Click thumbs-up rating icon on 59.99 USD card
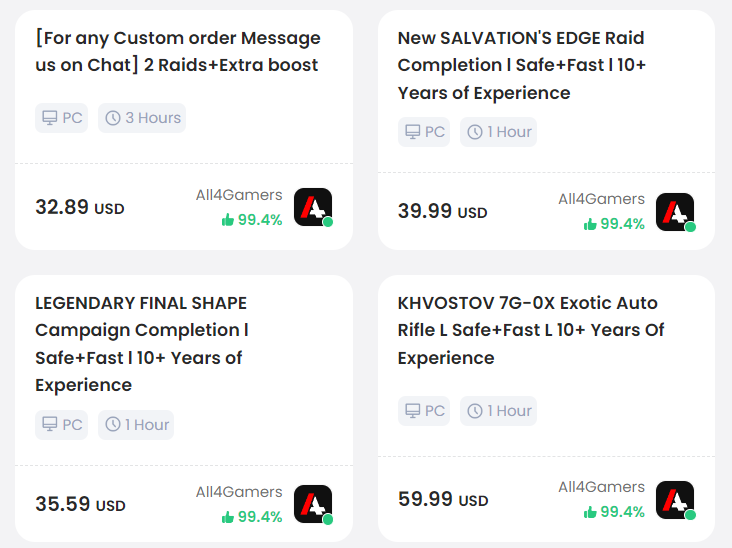This screenshot has height=548, width=732. 590,512
